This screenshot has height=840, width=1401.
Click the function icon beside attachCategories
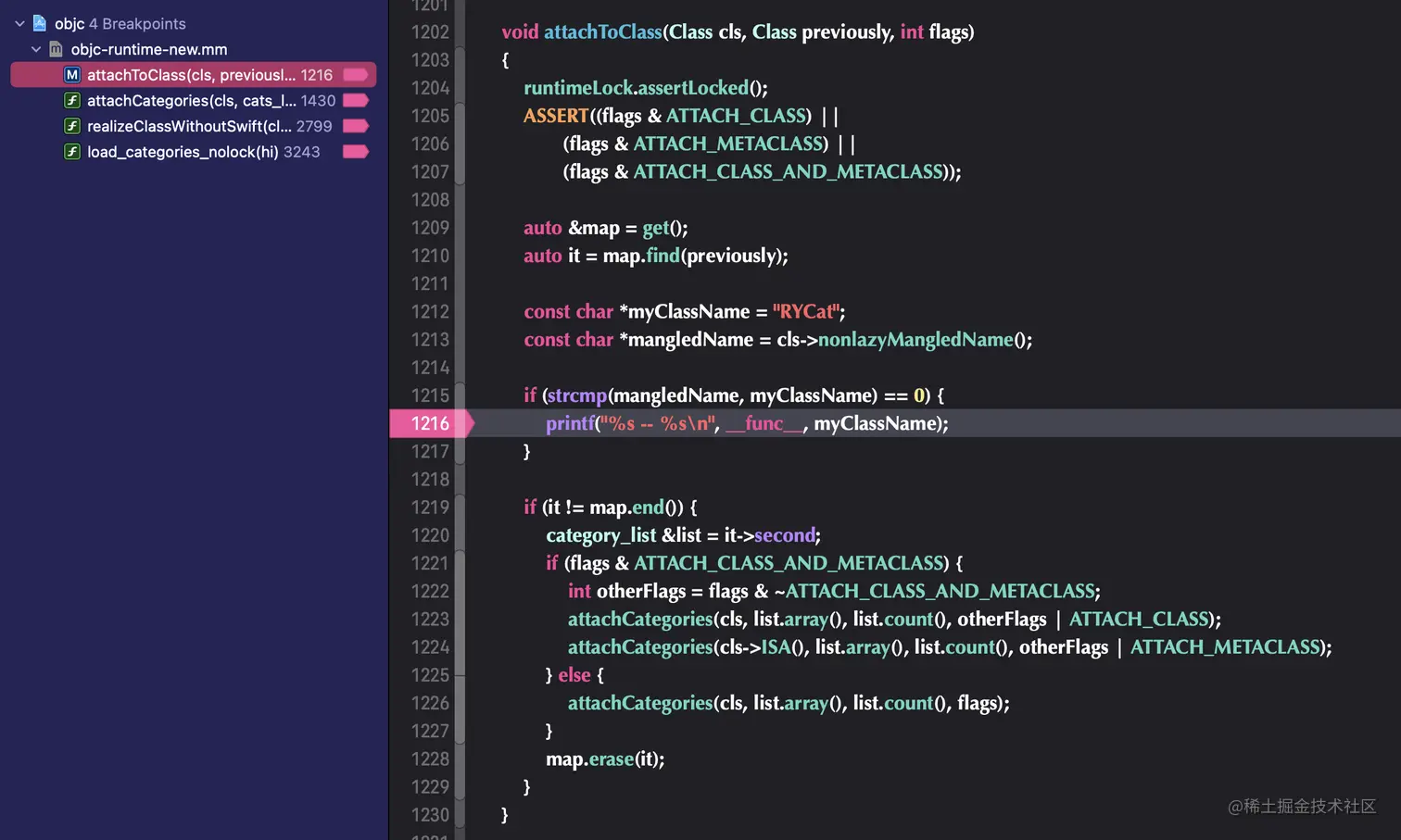72,100
